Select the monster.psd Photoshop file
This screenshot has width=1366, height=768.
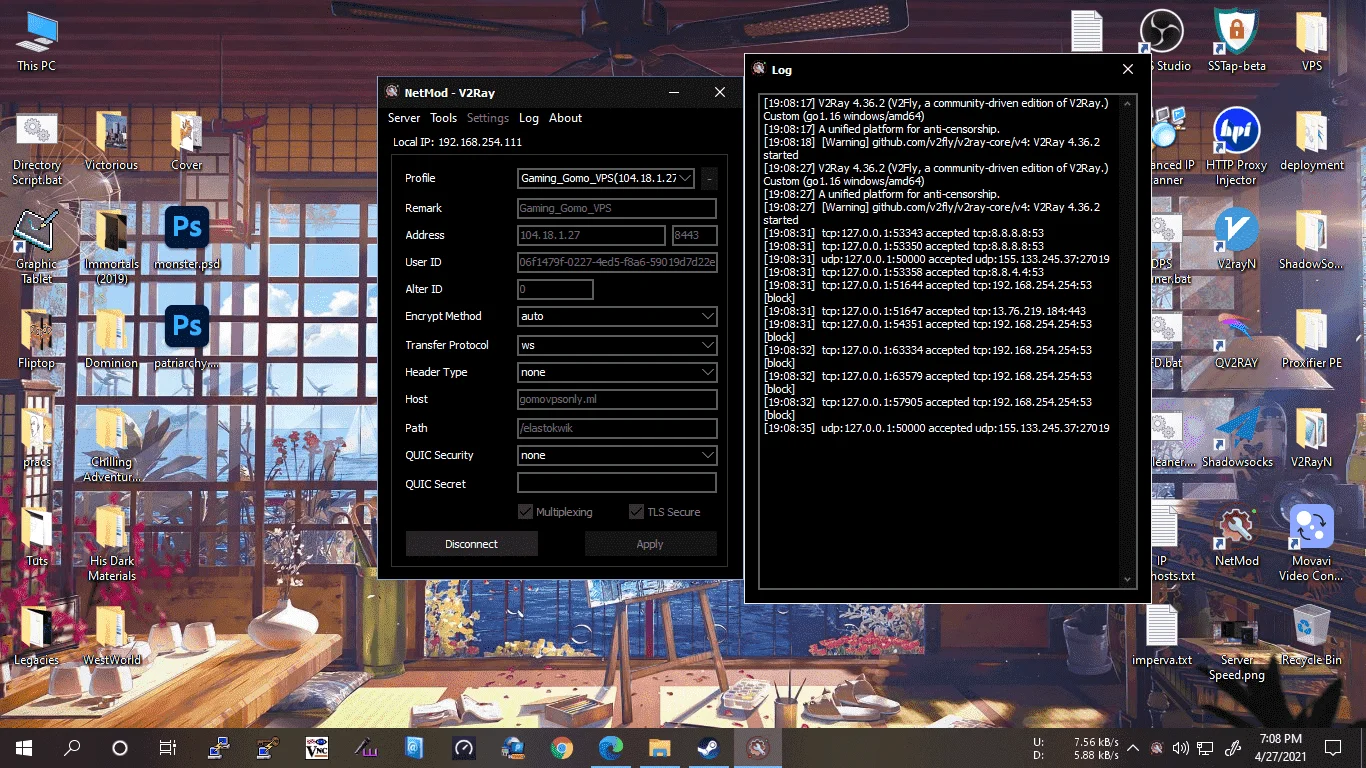(x=187, y=240)
